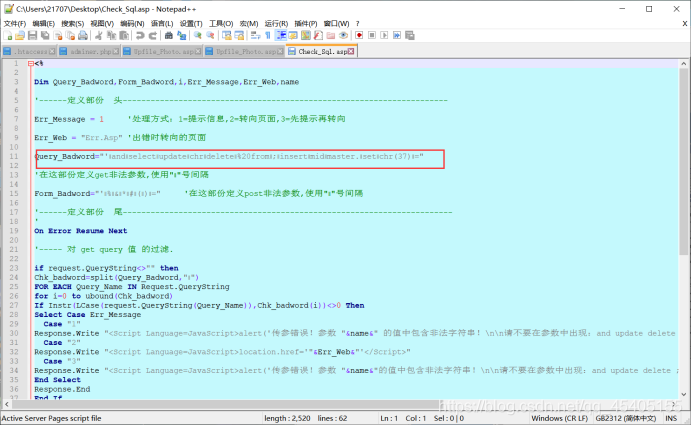Cut selection with the scissors icon
The image size is (692, 425).
pos(99,35)
